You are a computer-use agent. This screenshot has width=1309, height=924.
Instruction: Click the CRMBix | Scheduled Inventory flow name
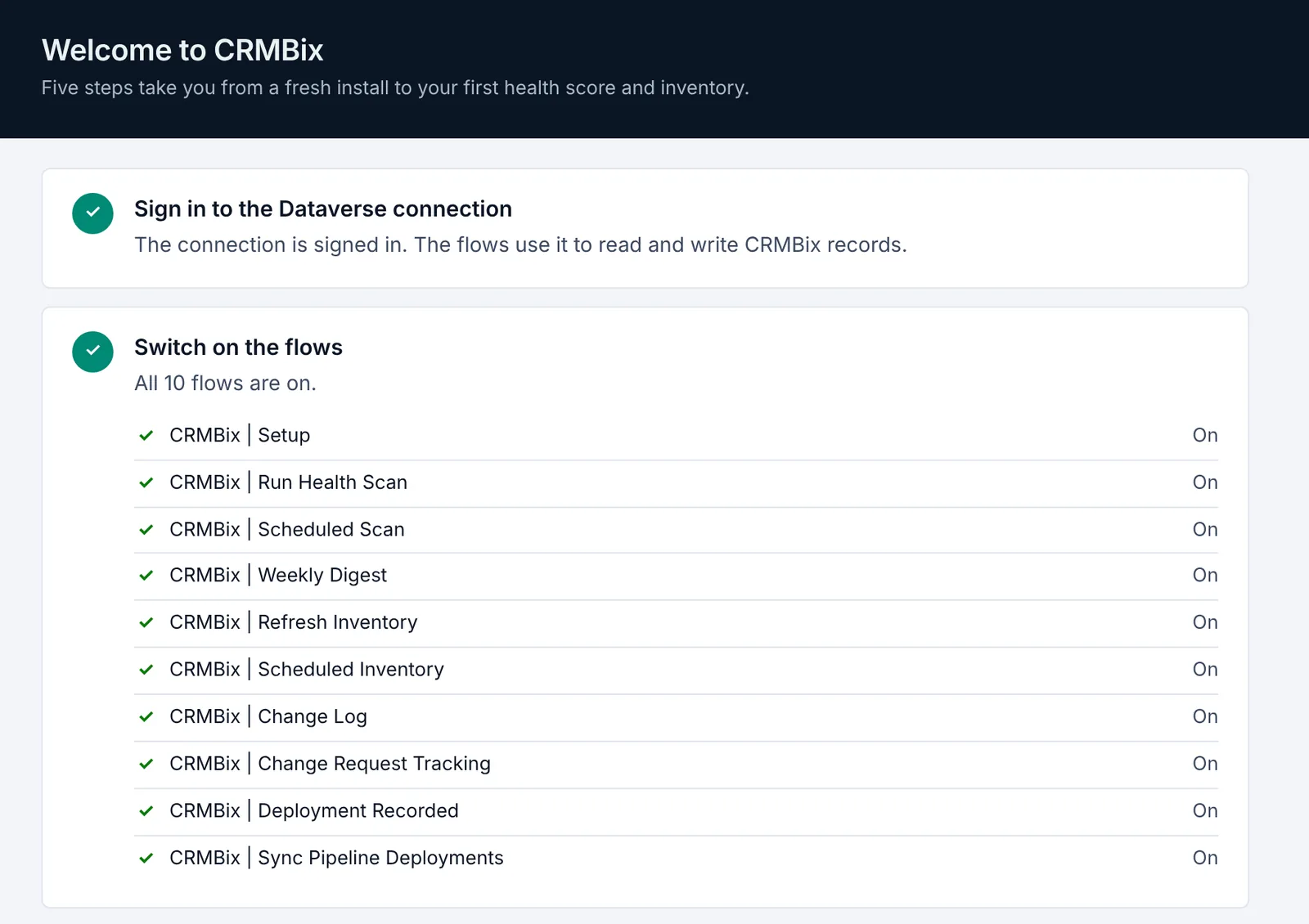click(307, 670)
